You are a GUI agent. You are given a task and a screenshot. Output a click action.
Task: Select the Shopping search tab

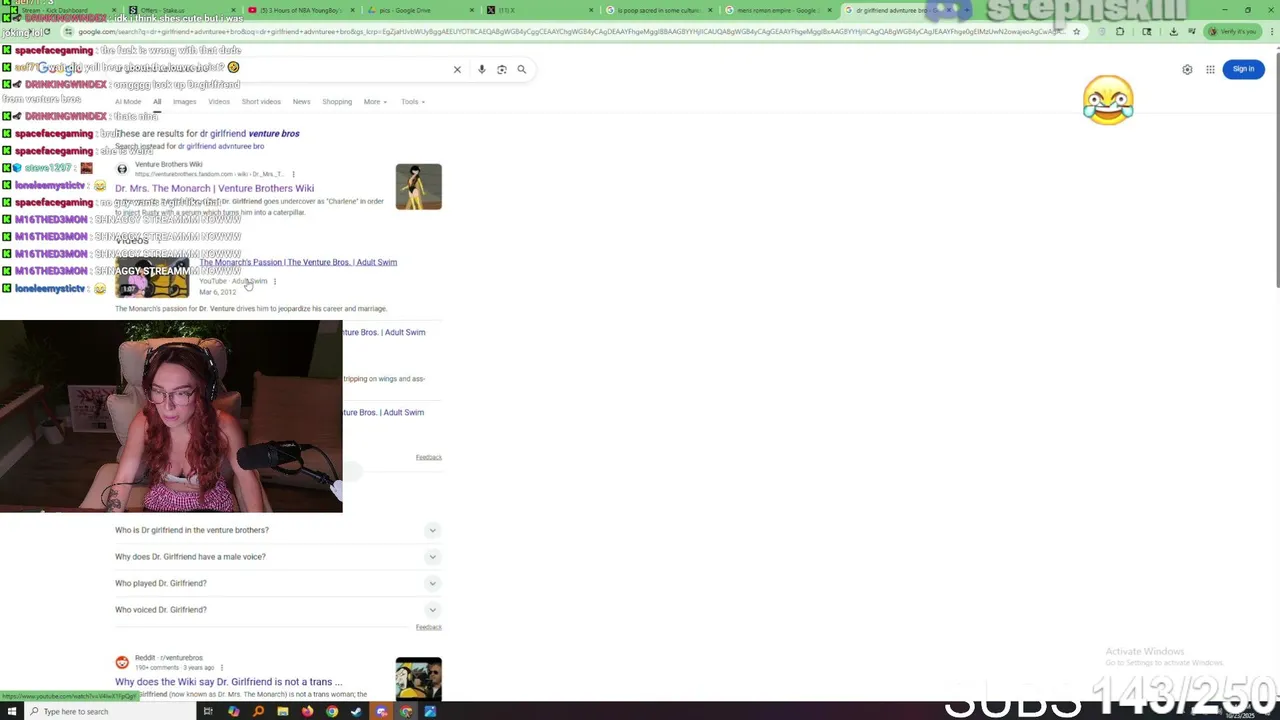(x=337, y=101)
